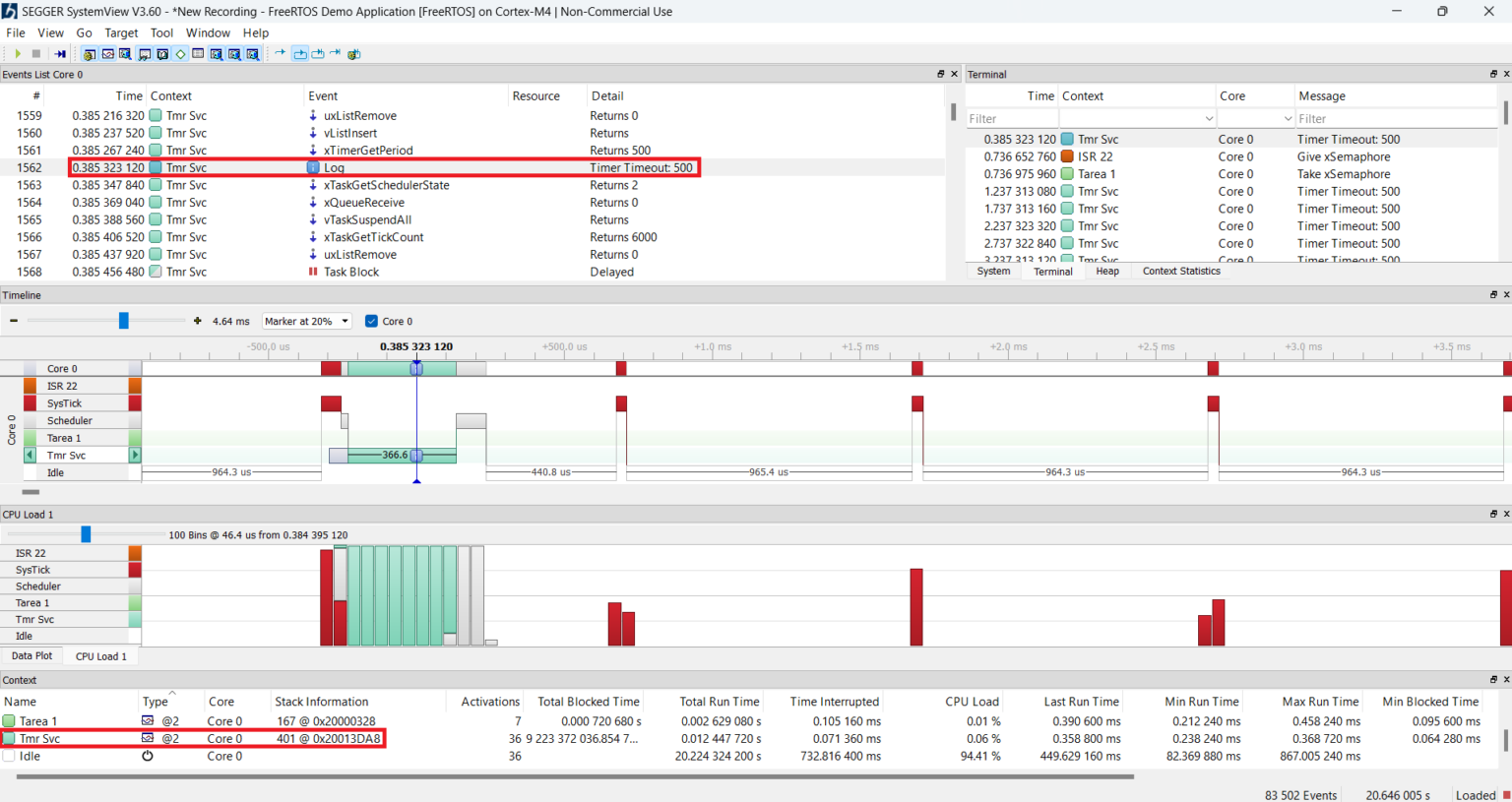Switch to the Data Plot tab
This screenshot has height=802, width=1512.
(31, 655)
